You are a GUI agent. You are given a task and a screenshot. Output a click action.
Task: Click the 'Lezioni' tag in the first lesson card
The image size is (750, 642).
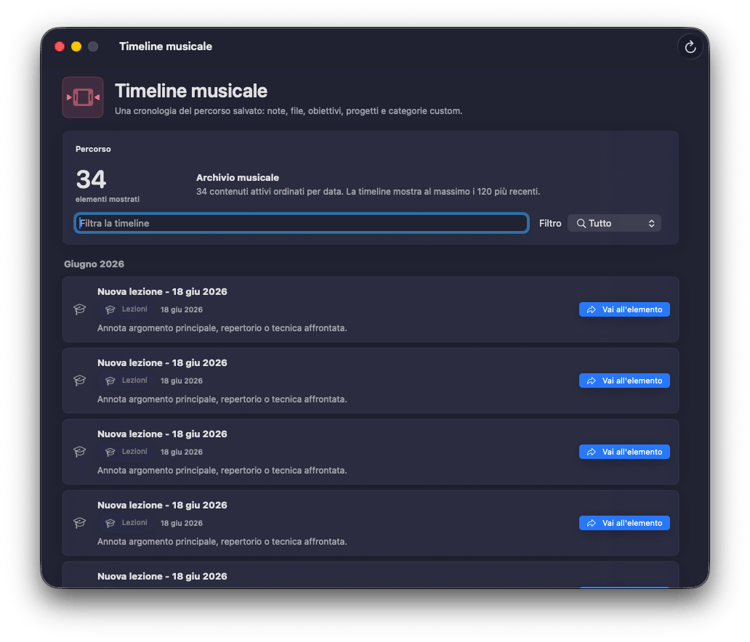126,310
